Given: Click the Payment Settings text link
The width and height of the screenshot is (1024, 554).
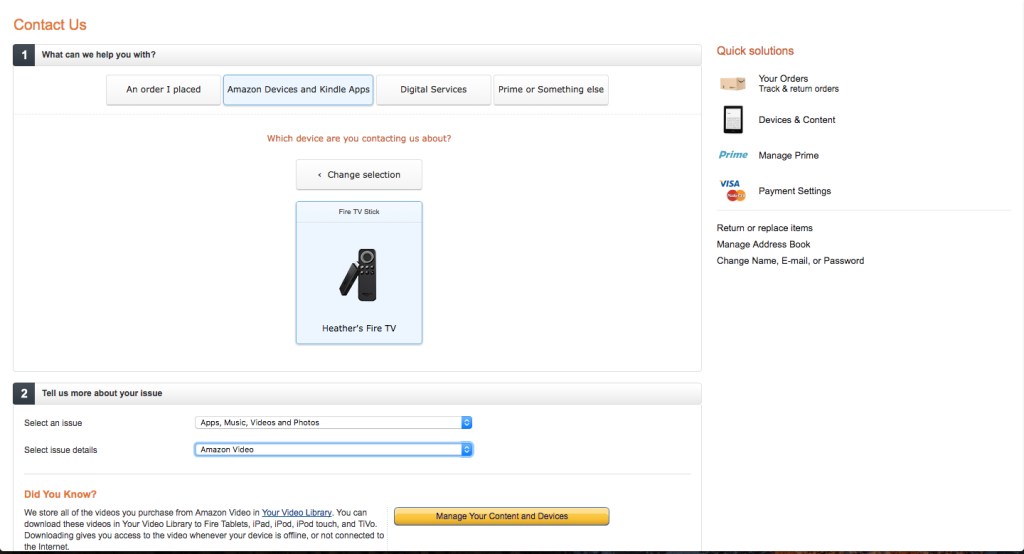Looking at the screenshot, I should pyautogui.click(x=794, y=191).
